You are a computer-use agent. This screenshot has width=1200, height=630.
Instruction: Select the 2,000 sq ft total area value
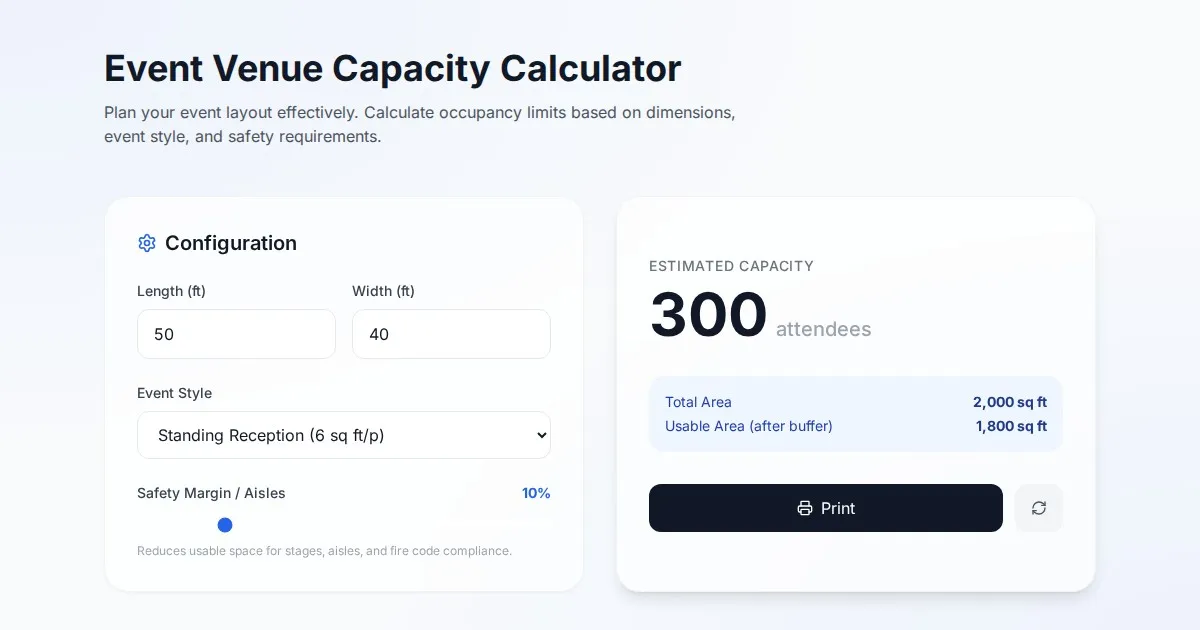(x=1010, y=402)
